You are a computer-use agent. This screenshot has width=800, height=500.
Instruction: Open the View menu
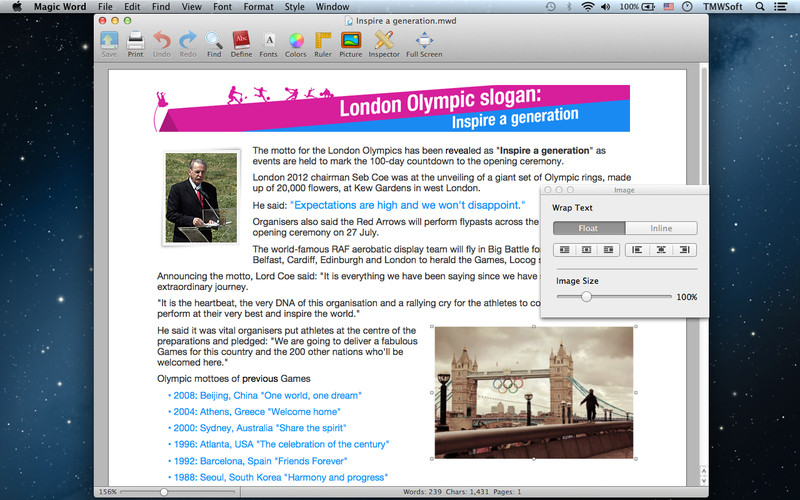191,7
